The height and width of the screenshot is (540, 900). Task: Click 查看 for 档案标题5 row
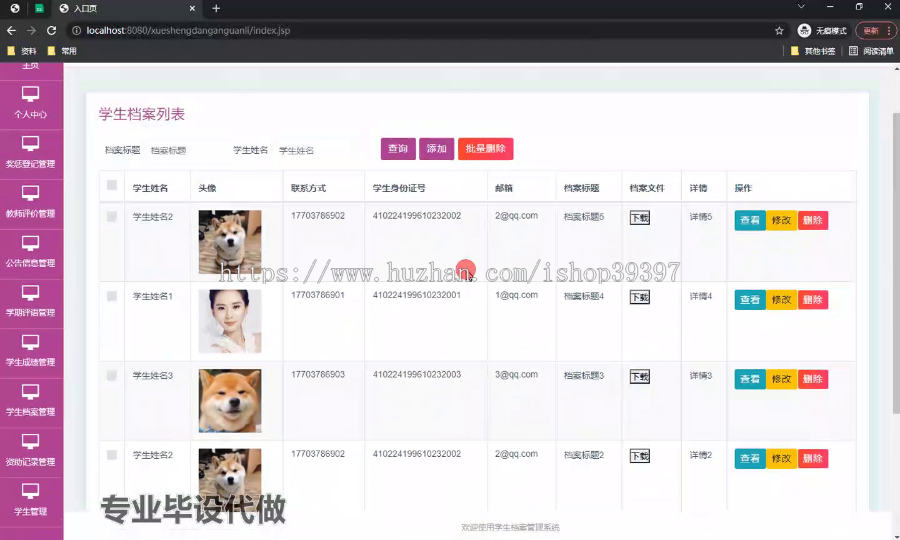(x=750, y=220)
